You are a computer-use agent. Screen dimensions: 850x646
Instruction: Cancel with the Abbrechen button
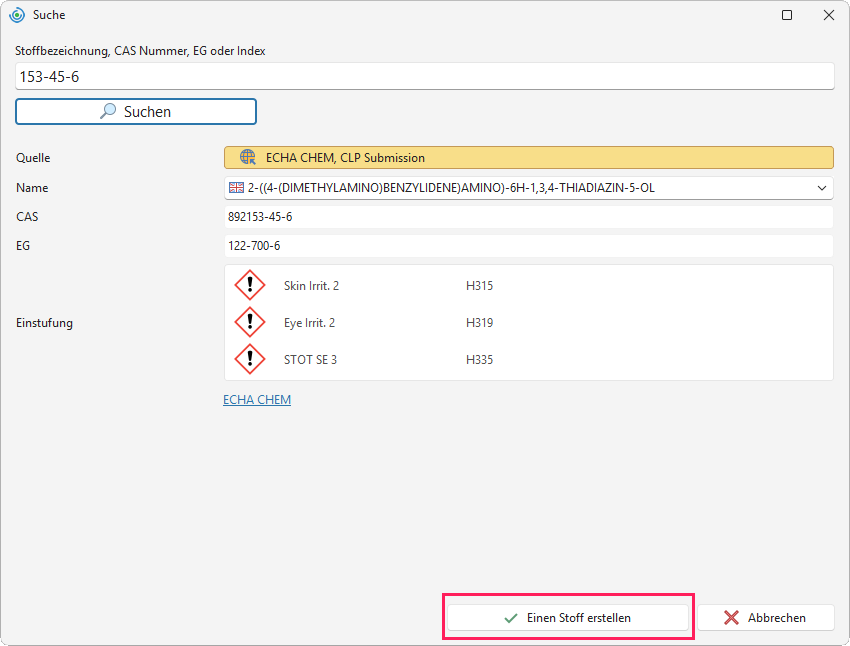(765, 618)
